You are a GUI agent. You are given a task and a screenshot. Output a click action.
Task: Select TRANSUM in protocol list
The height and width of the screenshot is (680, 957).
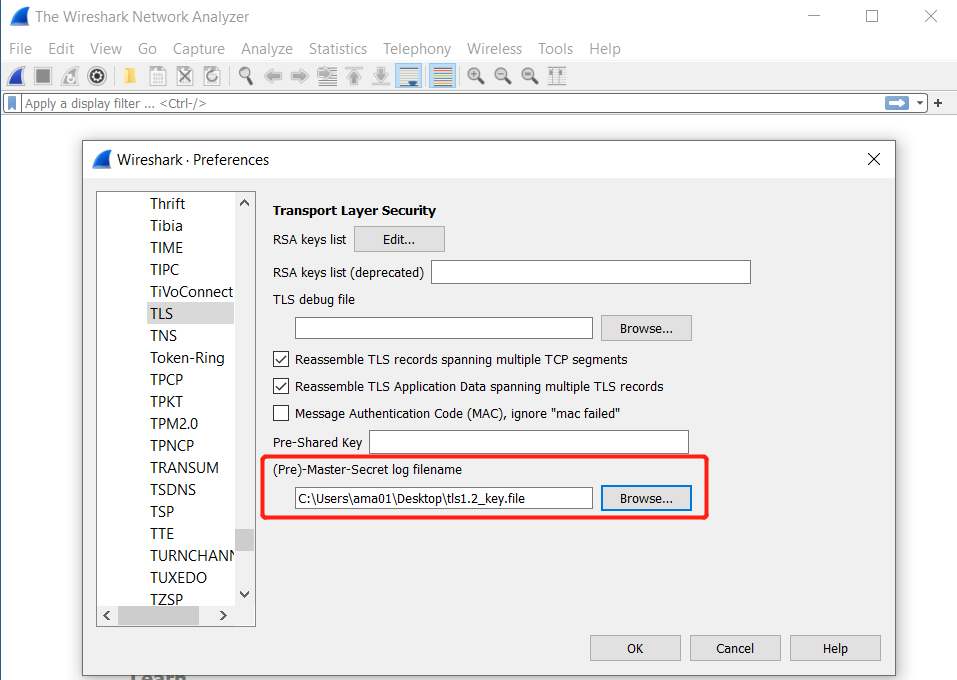point(184,468)
